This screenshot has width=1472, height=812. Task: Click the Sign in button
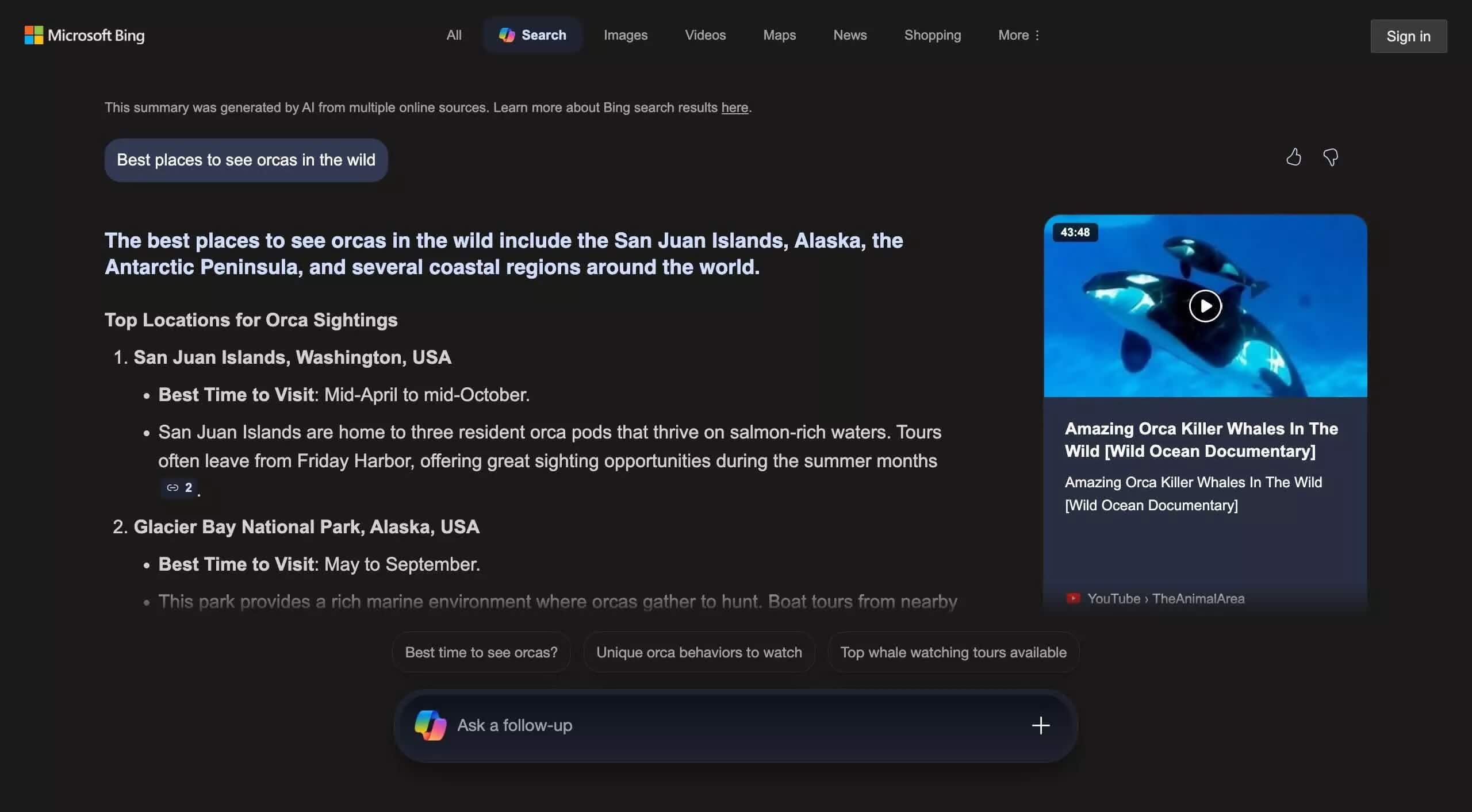(x=1408, y=36)
